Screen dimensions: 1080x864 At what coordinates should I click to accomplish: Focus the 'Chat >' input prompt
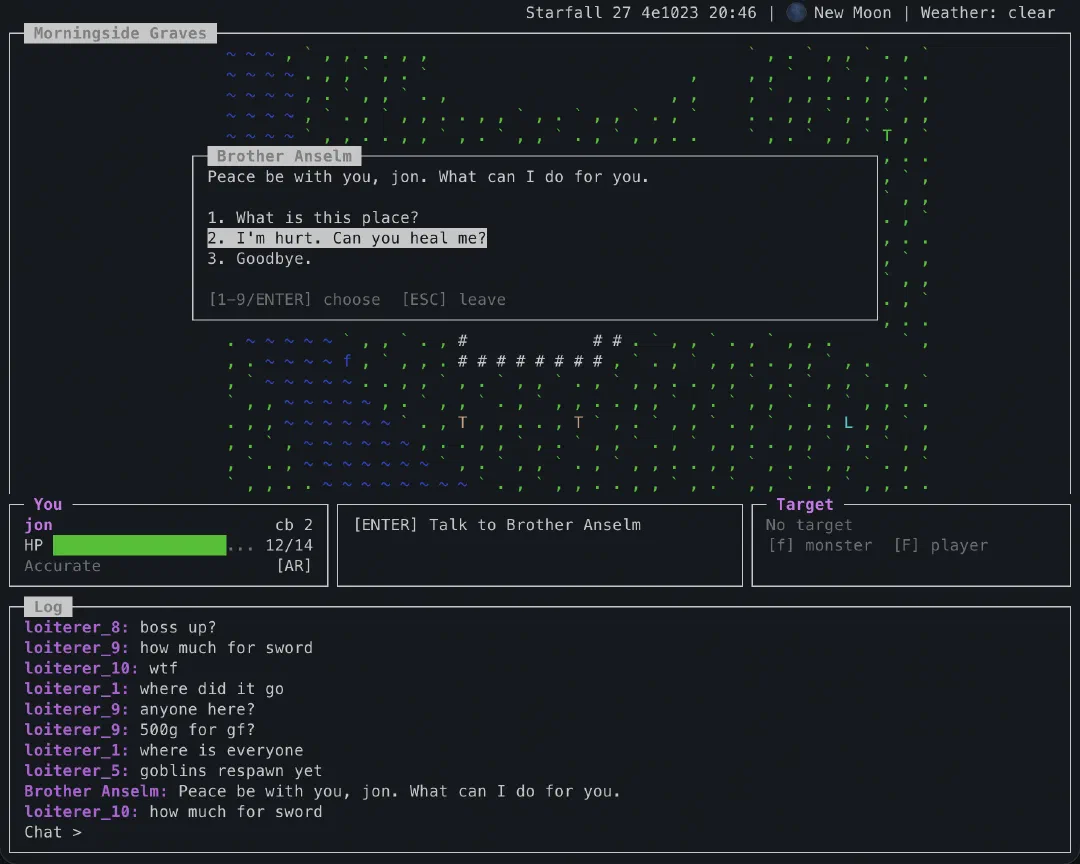tap(53, 832)
